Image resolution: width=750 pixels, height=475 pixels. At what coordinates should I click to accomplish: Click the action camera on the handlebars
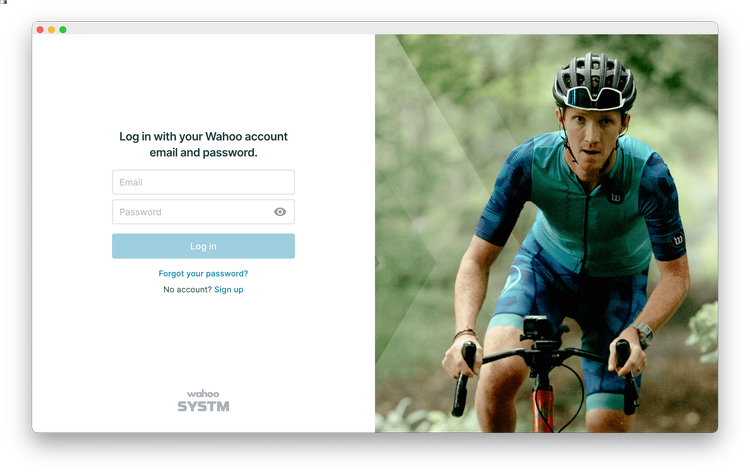536,328
